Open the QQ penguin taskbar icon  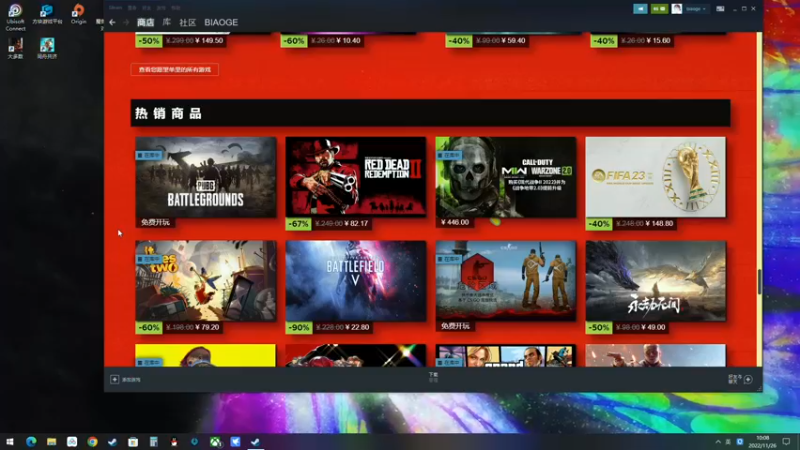click(x=174, y=441)
